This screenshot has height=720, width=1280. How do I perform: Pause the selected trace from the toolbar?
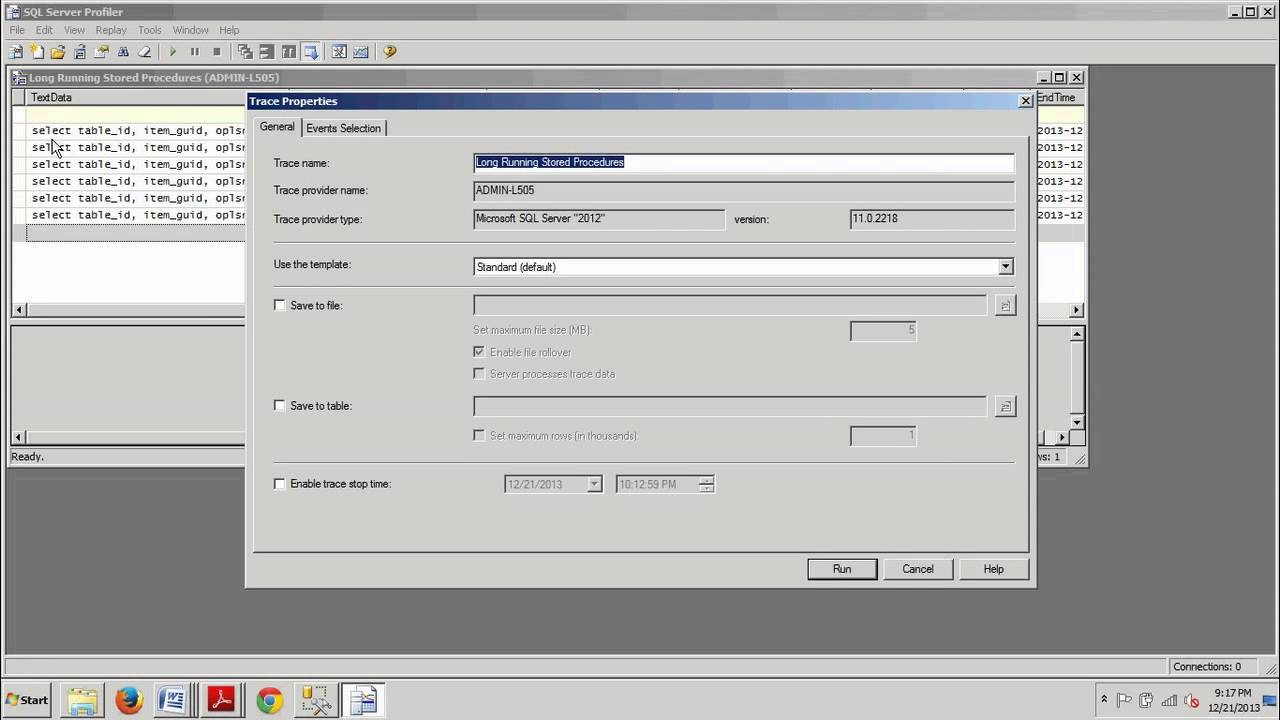pos(195,52)
